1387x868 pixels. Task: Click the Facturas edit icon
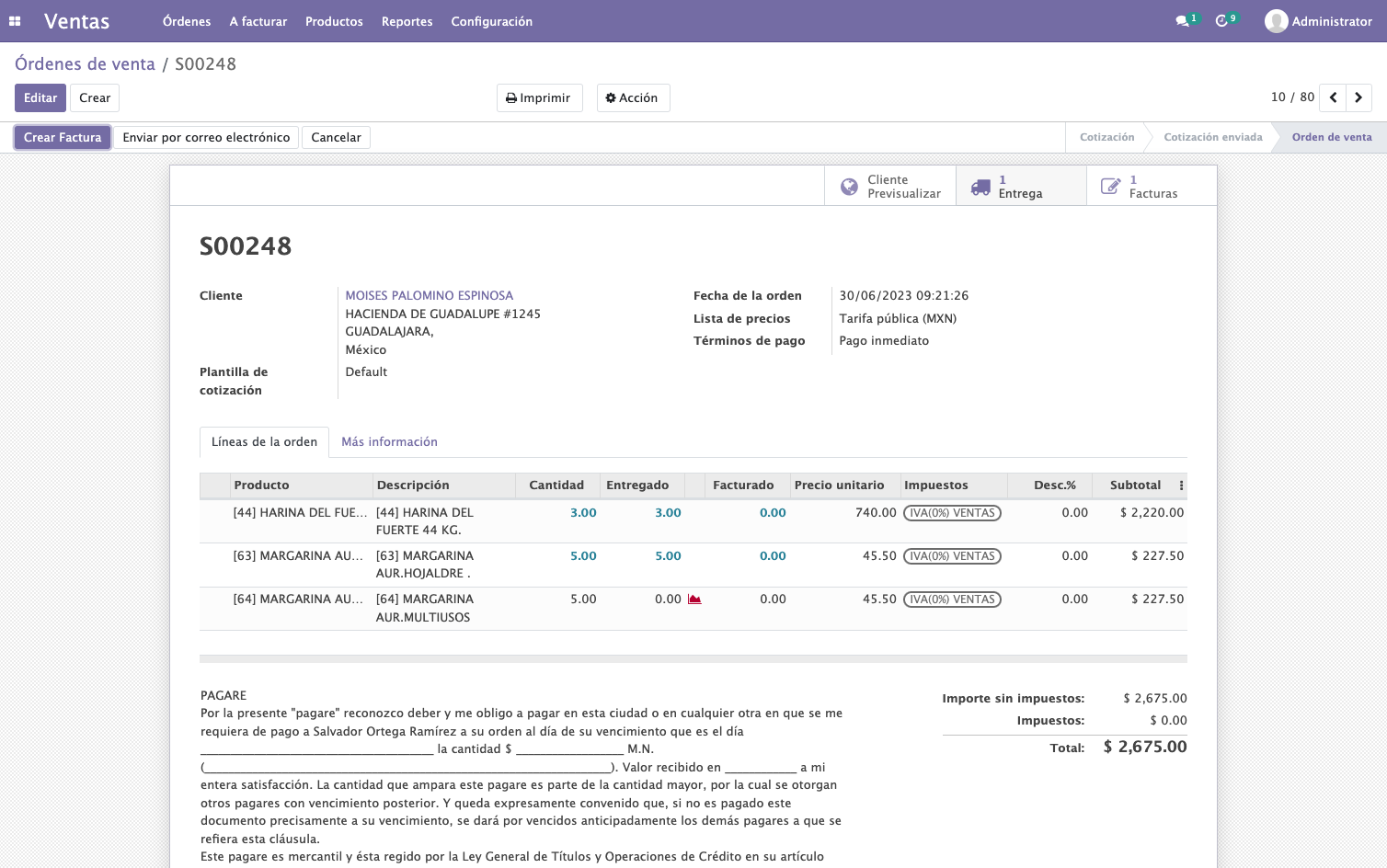(x=1111, y=187)
